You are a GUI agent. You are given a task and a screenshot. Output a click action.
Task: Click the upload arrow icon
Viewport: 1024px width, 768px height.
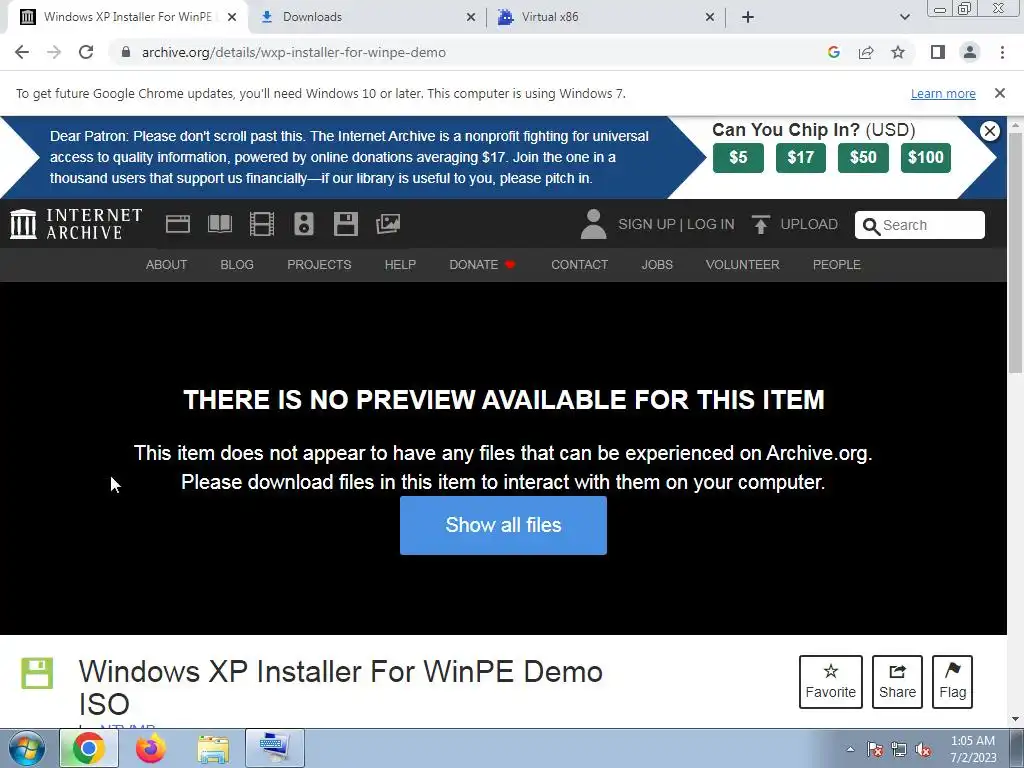click(760, 224)
